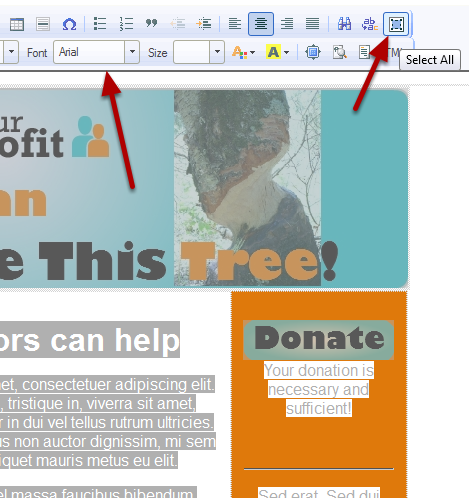Apply block quote formatting

click(152, 24)
